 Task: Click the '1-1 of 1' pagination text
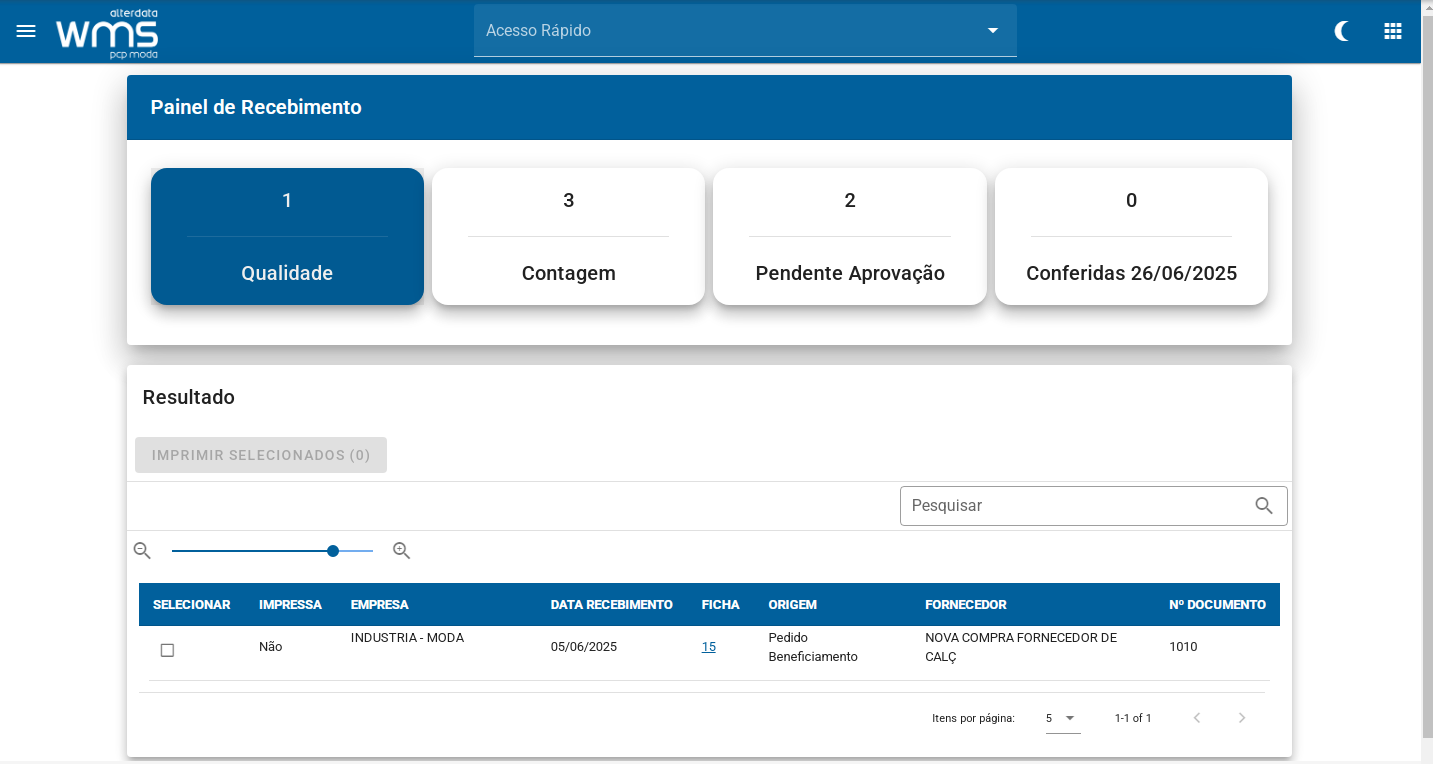pos(1133,718)
